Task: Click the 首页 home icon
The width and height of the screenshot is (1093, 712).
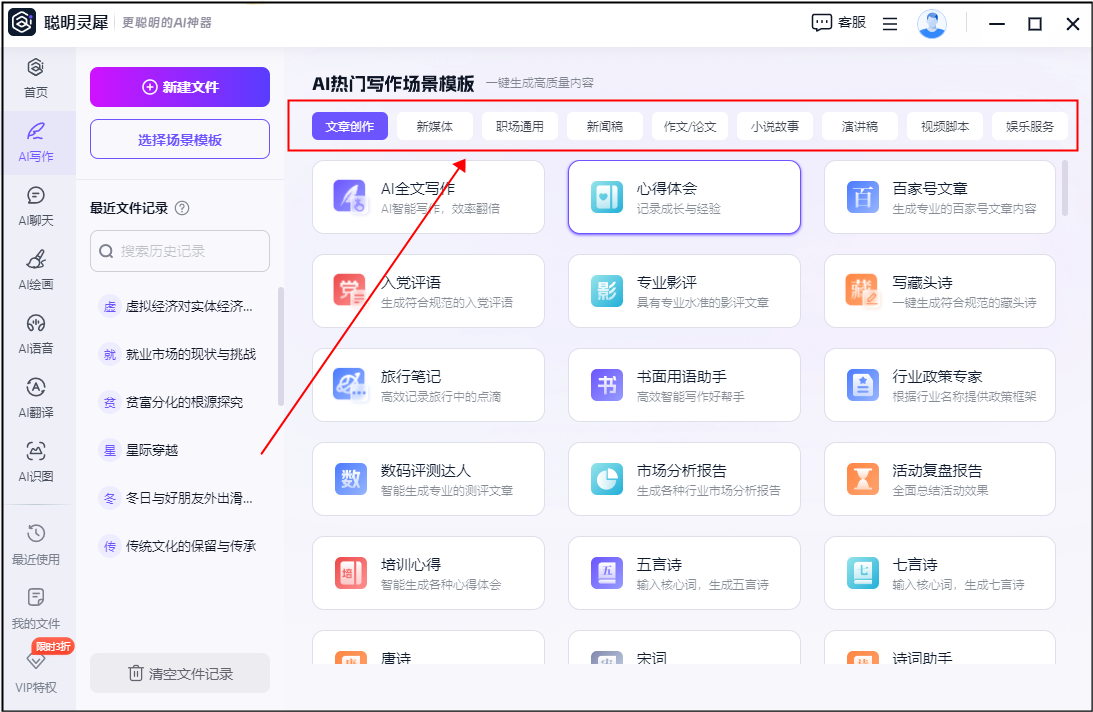Action: [36, 77]
